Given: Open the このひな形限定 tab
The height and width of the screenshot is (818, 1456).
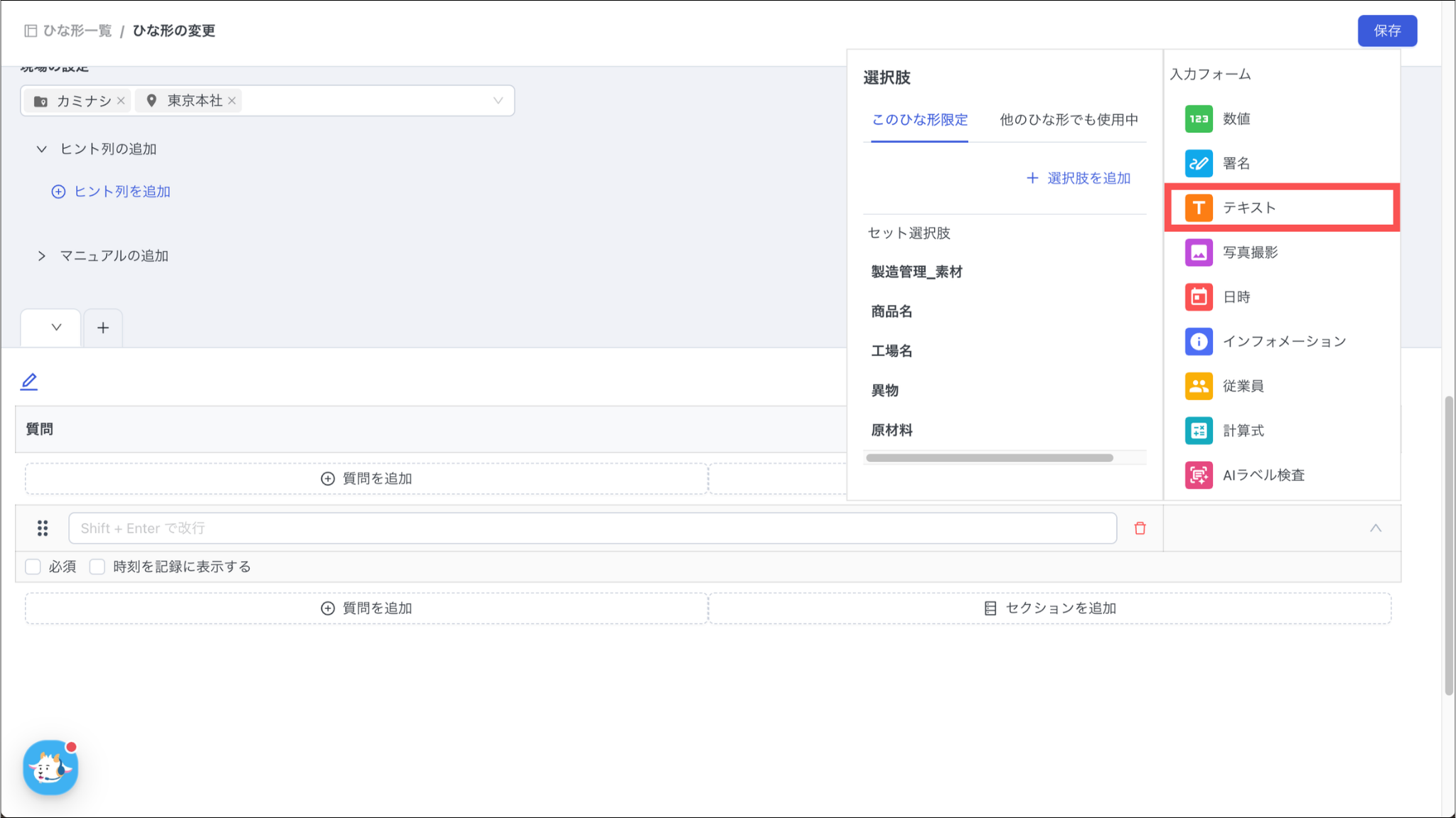Looking at the screenshot, I should 919,119.
